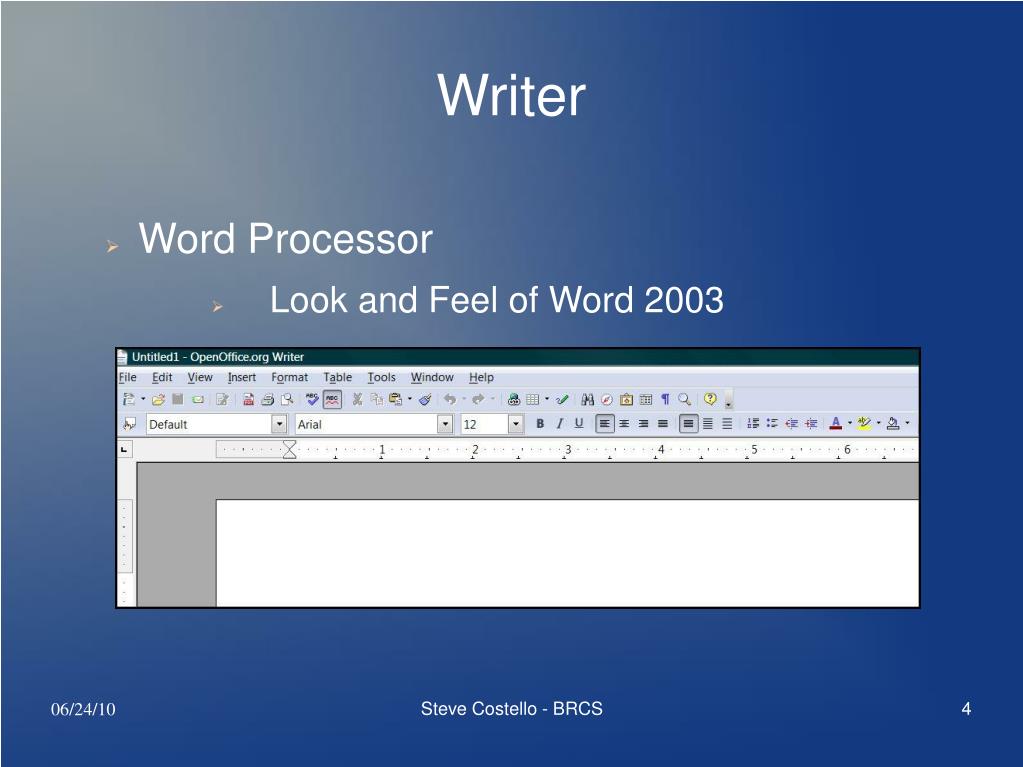Open Page Preview icon
The height and width of the screenshot is (767, 1023).
(x=286, y=399)
